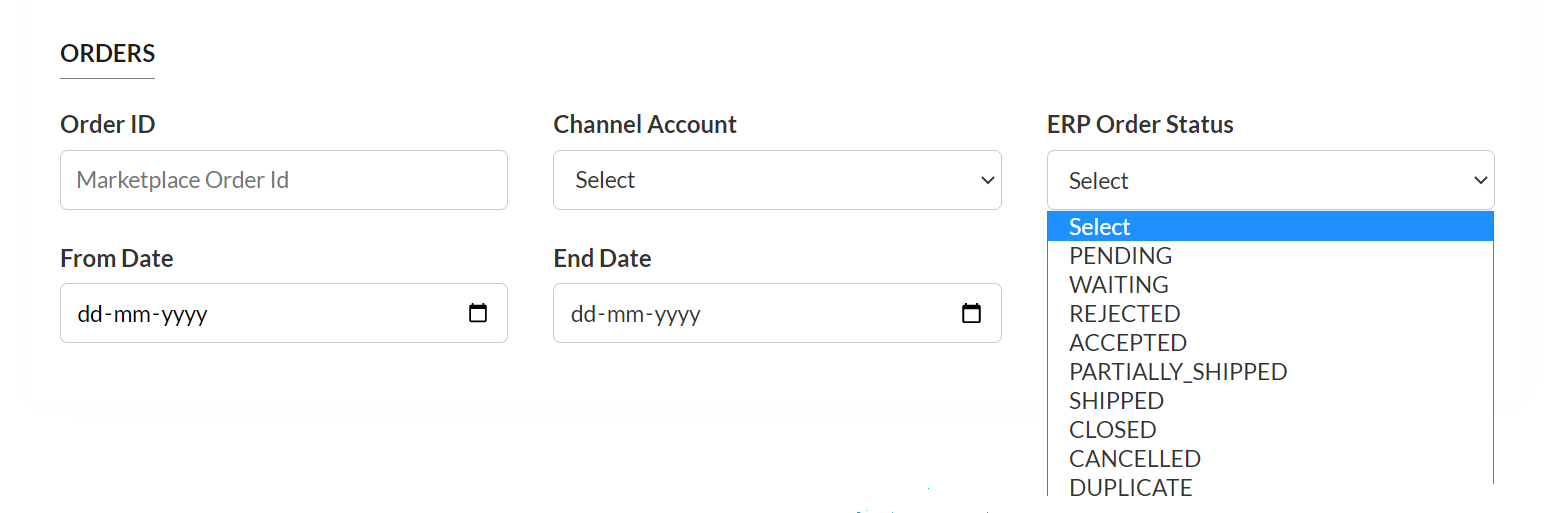
Task: Expand the Channel Account dropdown
Action: pyautogui.click(x=777, y=180)
